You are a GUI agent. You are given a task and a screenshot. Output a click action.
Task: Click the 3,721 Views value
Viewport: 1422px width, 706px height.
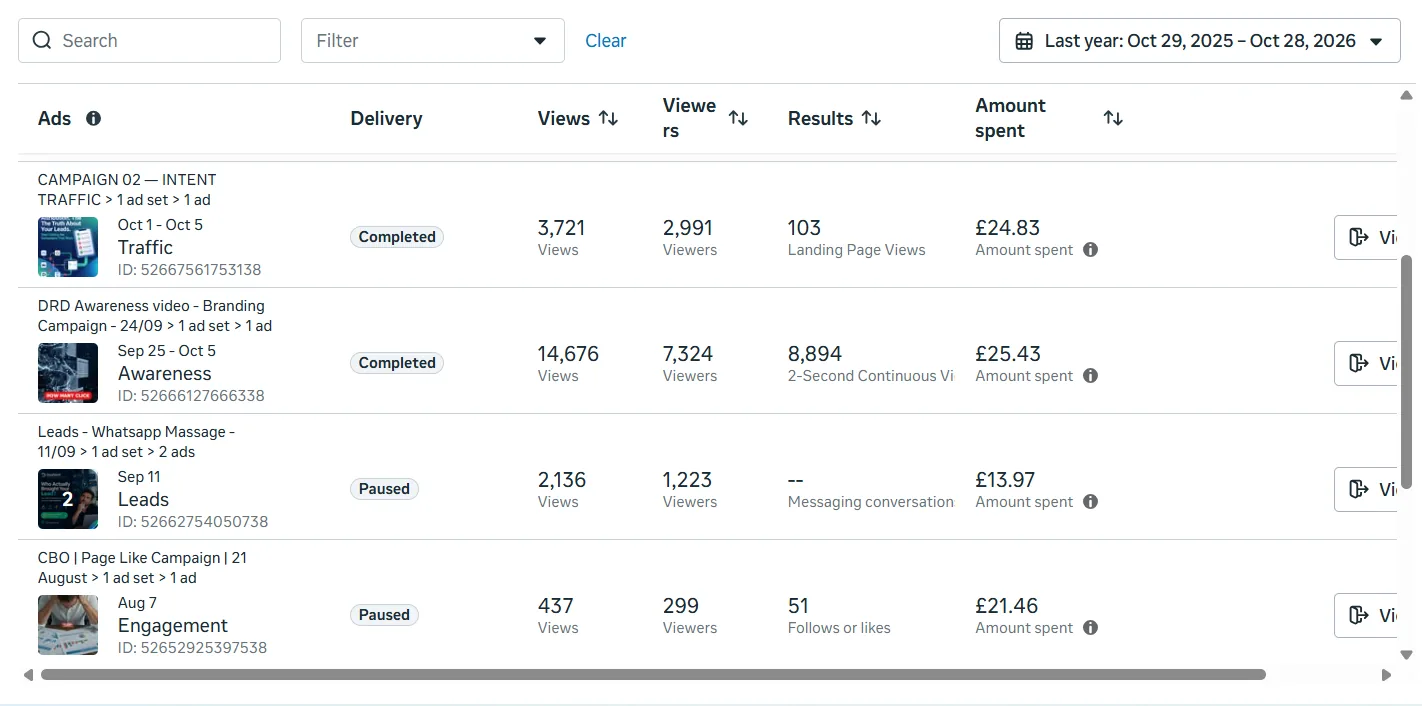coord(562,228)
